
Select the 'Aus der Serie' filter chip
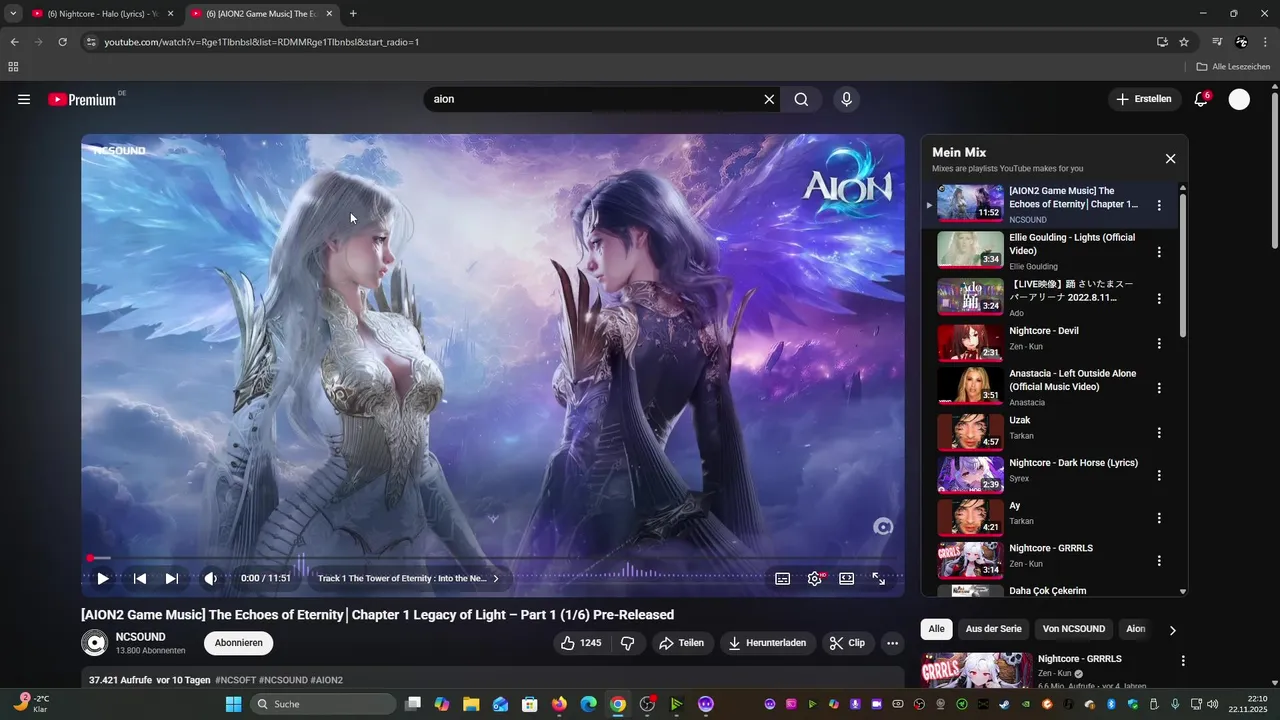coord(993,629)
